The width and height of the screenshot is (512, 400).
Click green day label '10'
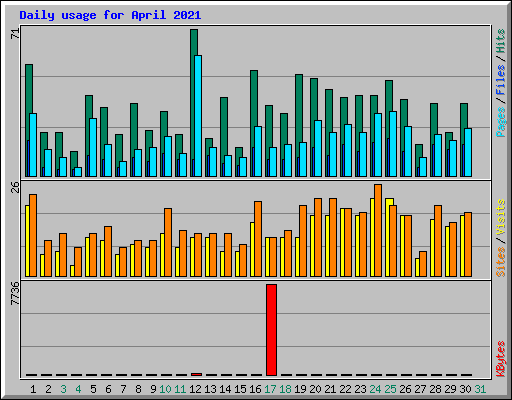(165, 389)
